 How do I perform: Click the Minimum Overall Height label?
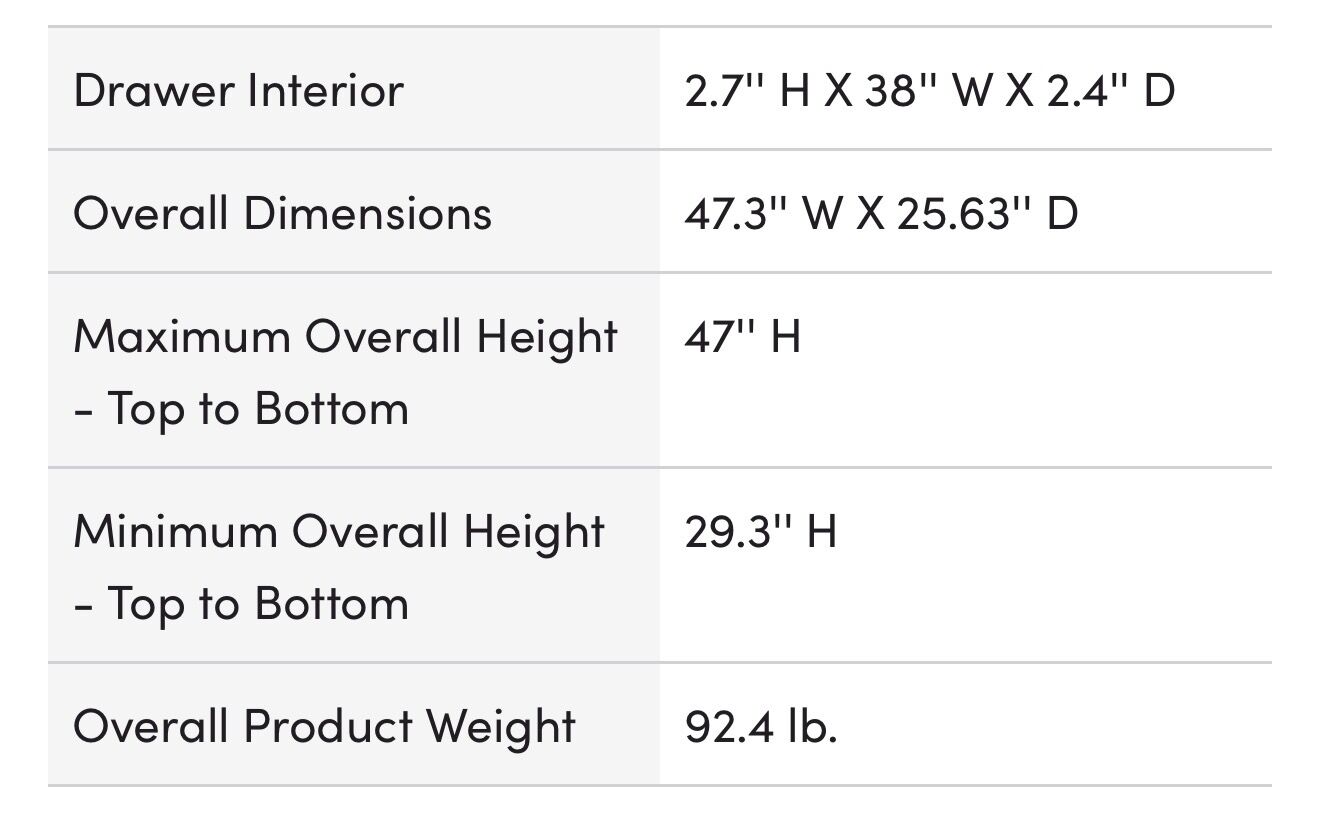(x=339, y=531)
